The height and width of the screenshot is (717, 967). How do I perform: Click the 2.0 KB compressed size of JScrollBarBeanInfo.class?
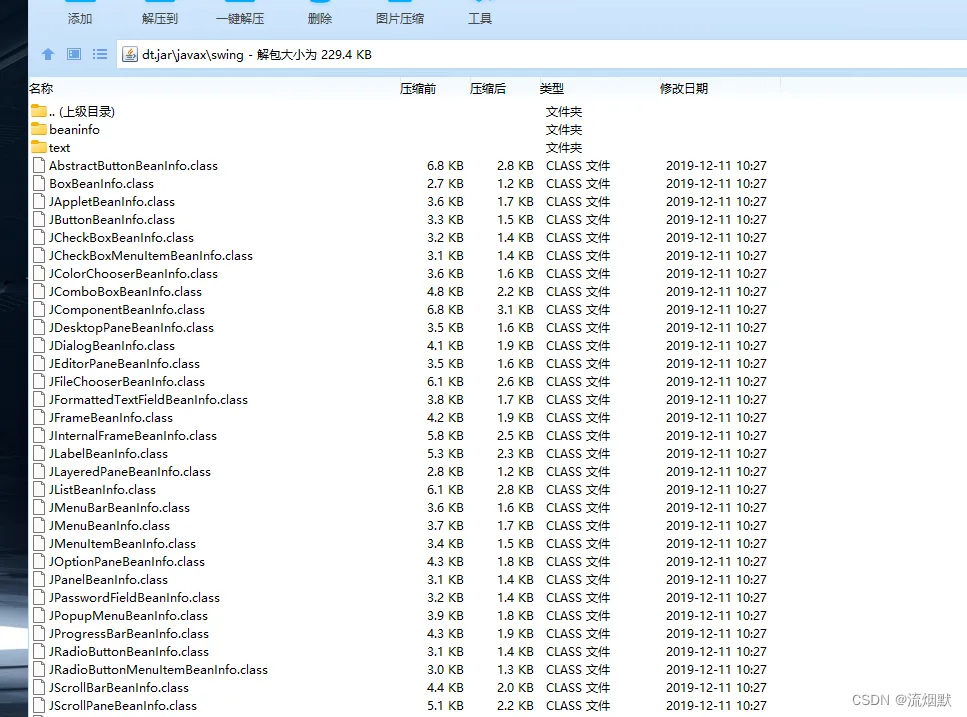515,687
